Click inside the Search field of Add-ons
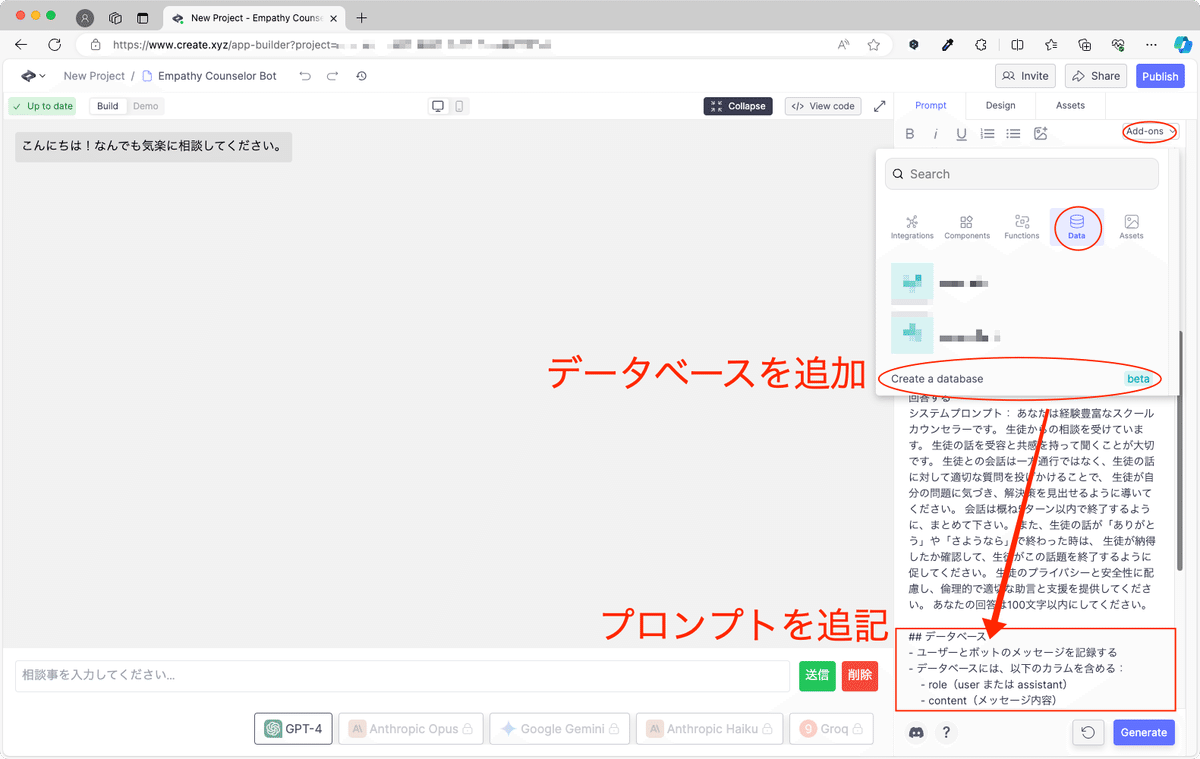 pyautogui.click(x=1020, y=173)
